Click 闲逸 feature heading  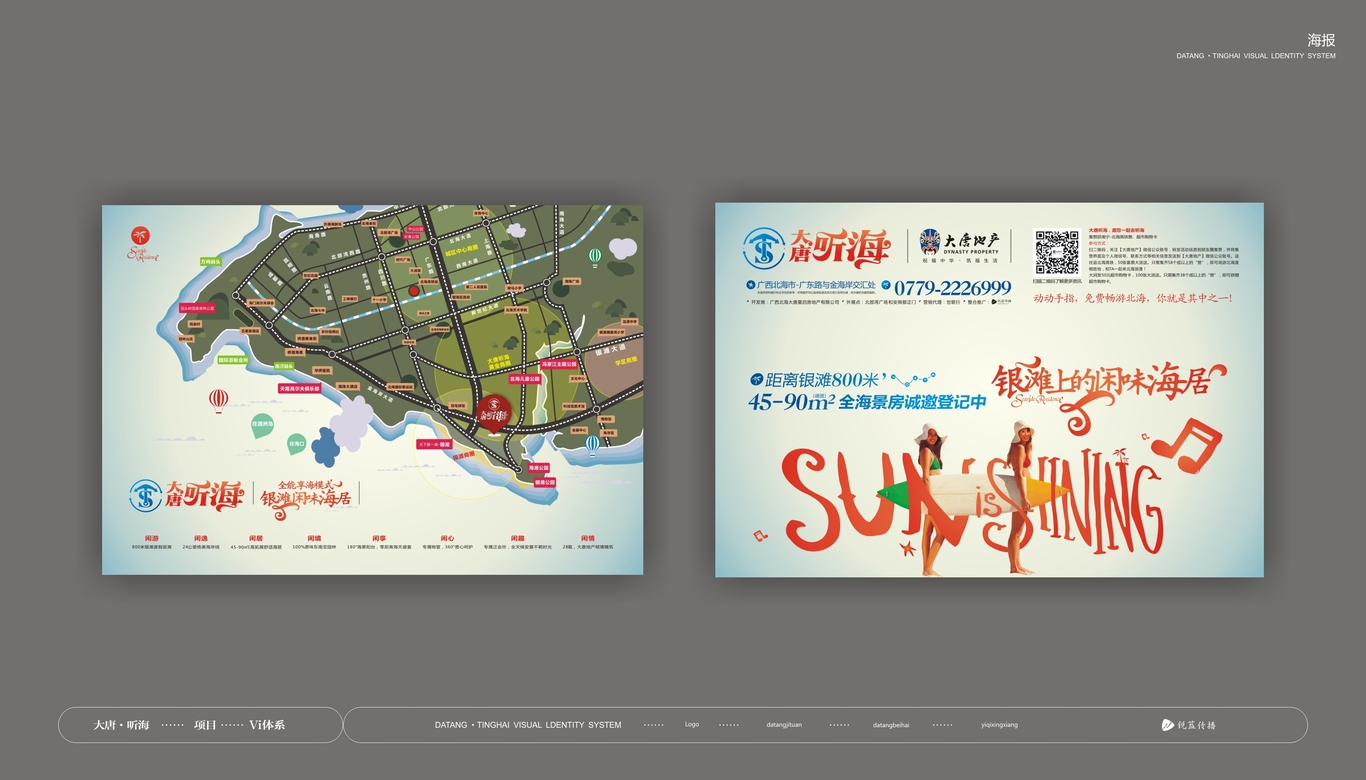point(202,538)
